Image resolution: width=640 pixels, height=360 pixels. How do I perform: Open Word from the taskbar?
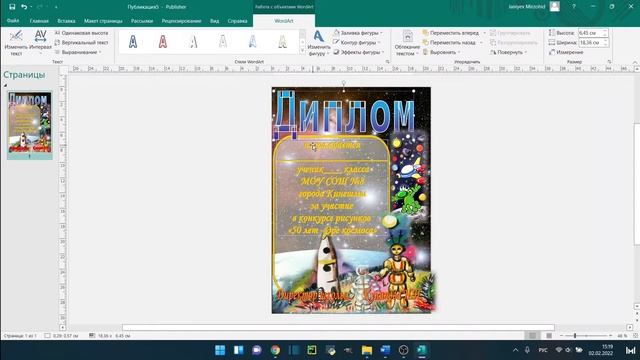[x=385, y=350]
